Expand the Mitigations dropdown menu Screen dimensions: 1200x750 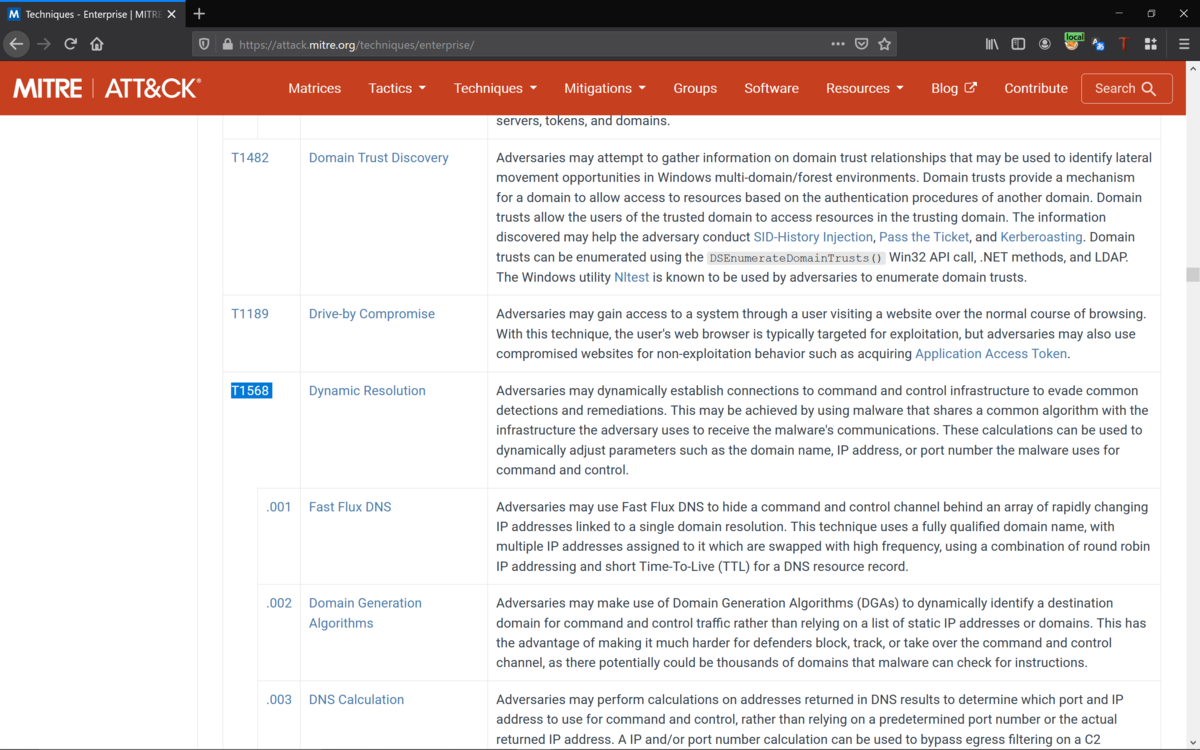tap(605, 88)
